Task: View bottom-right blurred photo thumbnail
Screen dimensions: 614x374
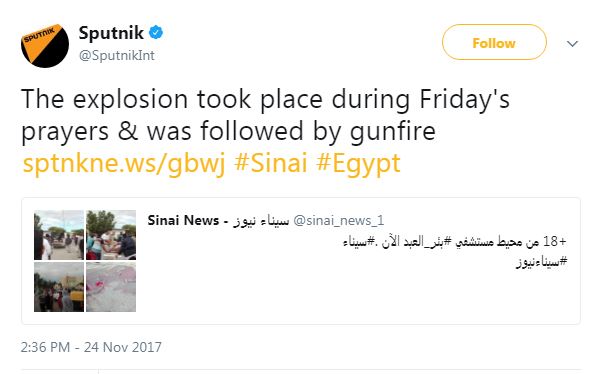Action: tap(111, 287)
